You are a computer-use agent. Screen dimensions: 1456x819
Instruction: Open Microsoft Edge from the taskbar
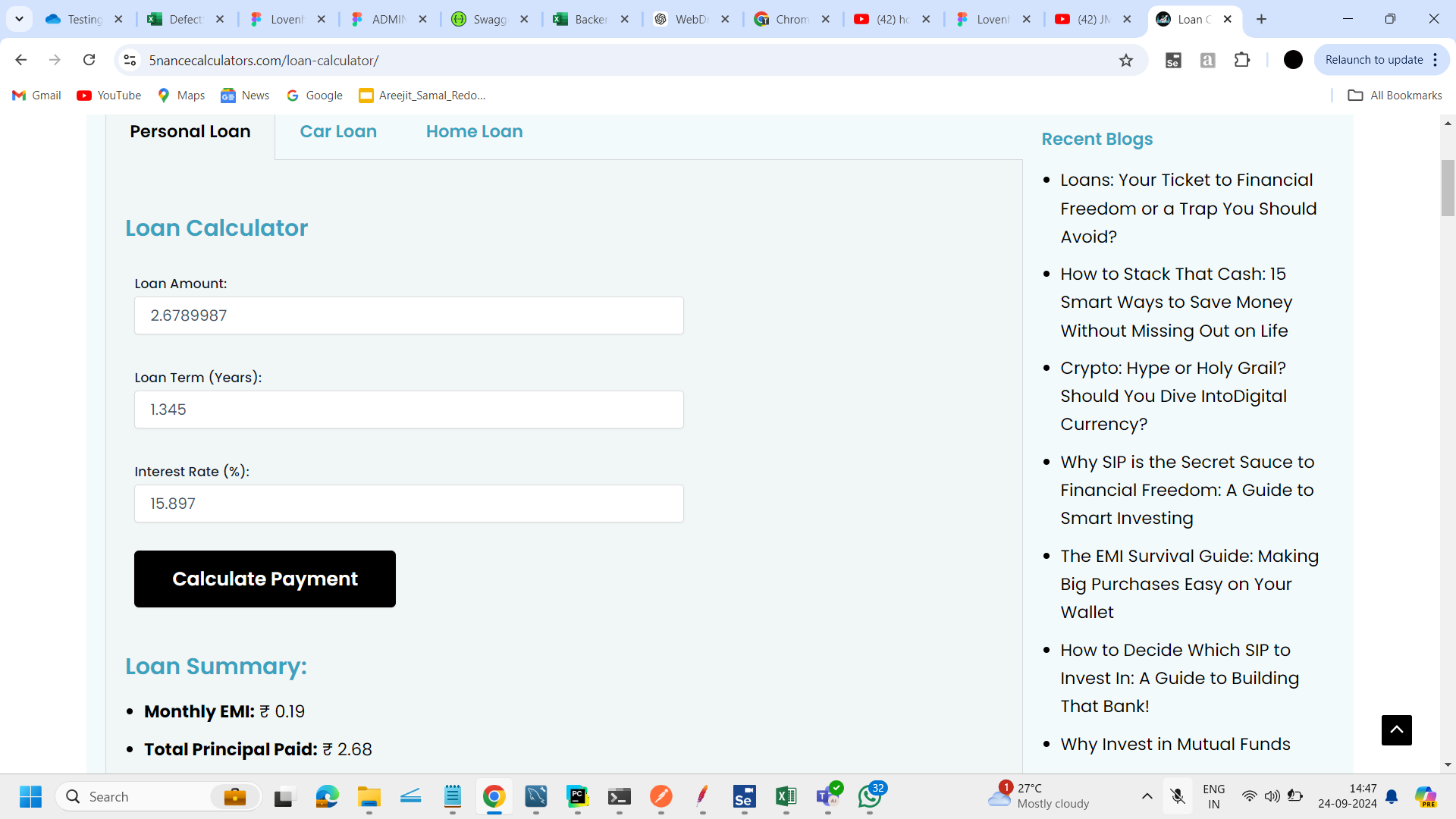tap(327, 796)
